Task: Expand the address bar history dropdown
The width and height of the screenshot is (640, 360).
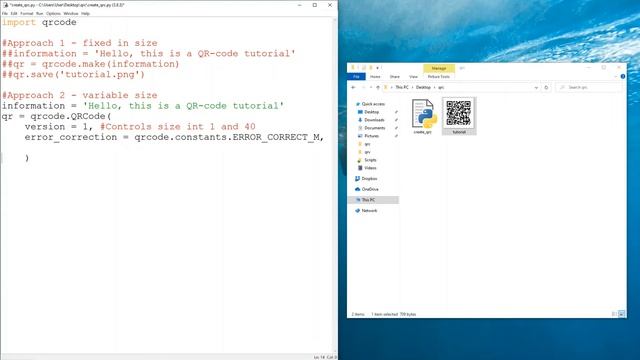Action: [536, 87]
